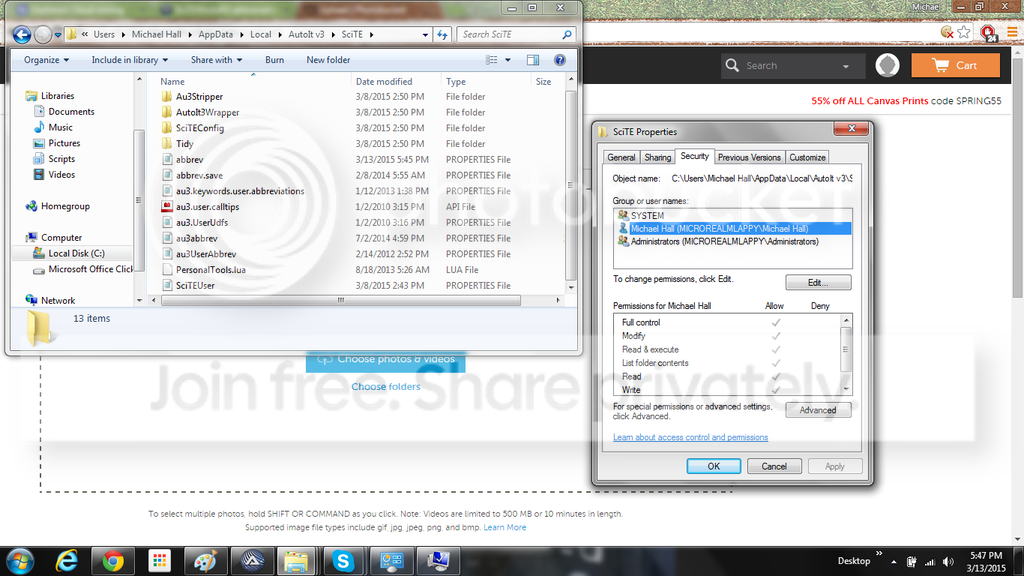Select the SYSTEM user in the list
1024x576 pixels.
tap(647, 216)
